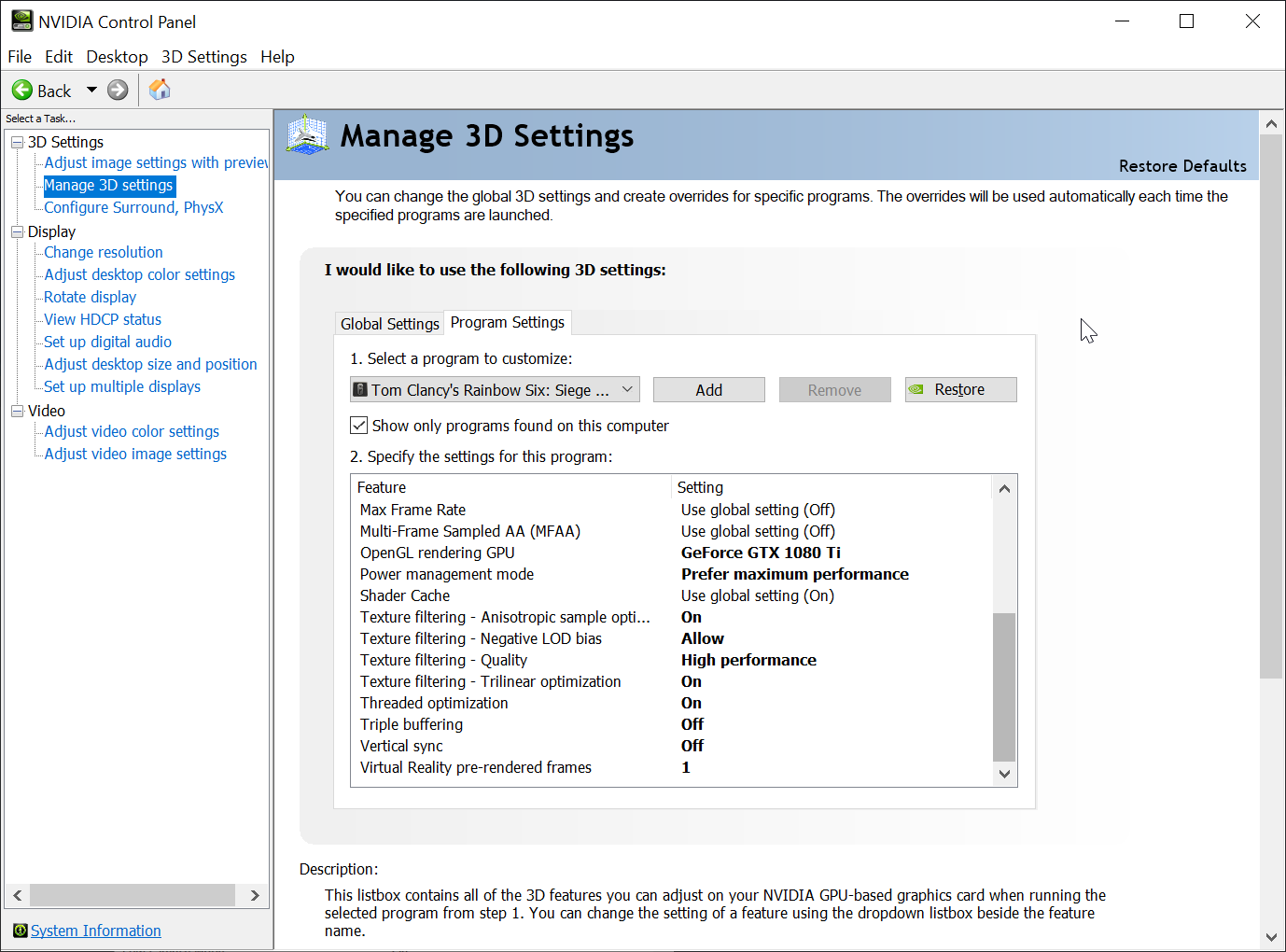Click the Forward arrow icon in toolbar
The width and height of the screenshot is (1286, 952).
(118, 91)
